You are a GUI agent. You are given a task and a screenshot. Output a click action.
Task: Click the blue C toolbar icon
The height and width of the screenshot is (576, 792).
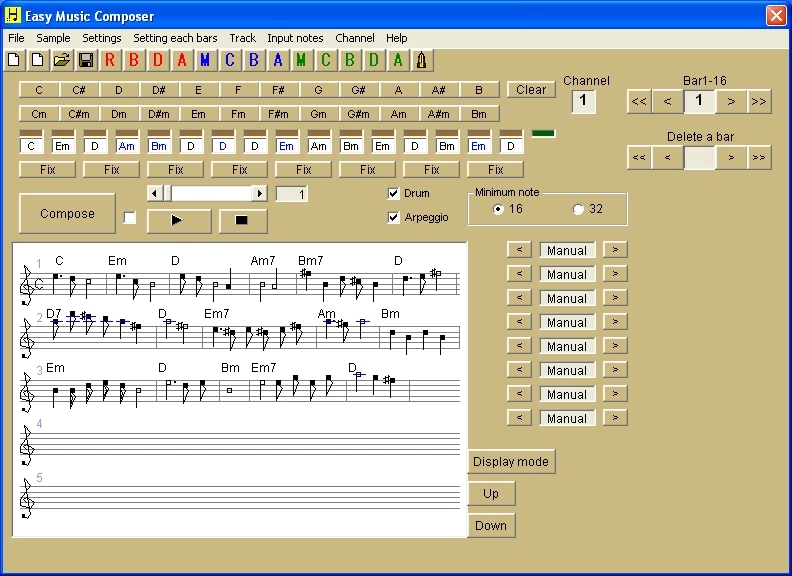tap(230, 60)
